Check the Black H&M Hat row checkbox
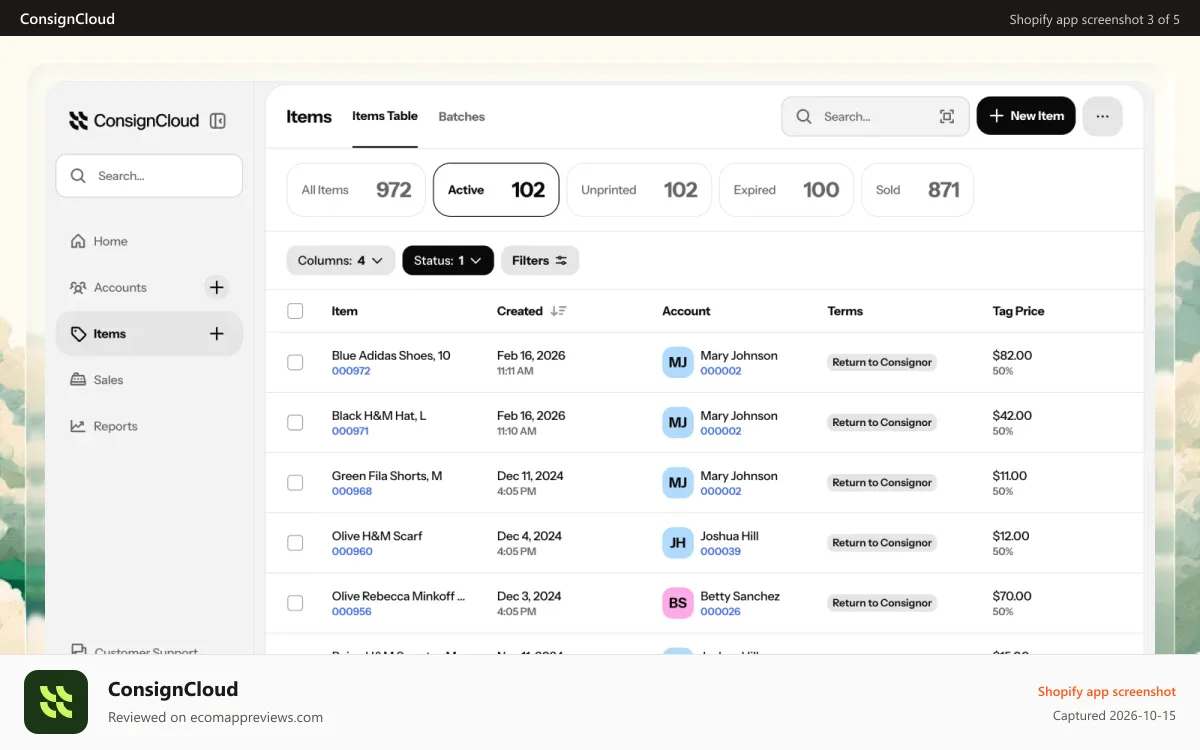The width and height of the screenshot is (1200, 750). pos(295,422)
